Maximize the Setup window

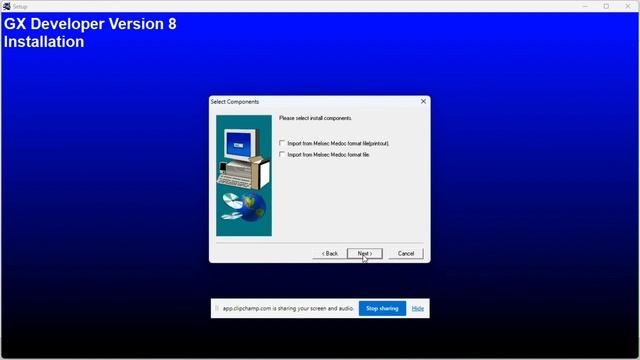click(607, 6)
